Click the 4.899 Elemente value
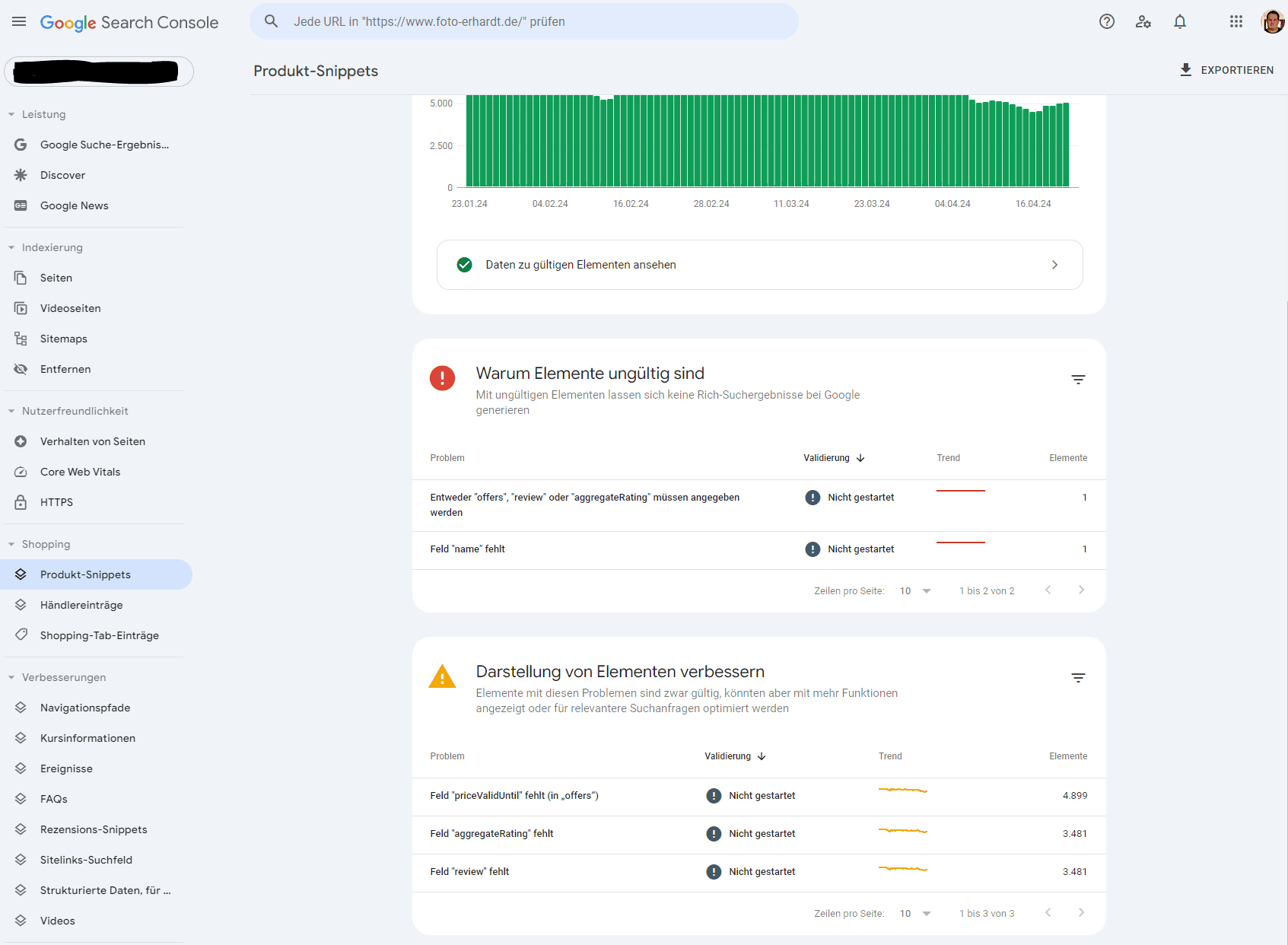Viewport: 1288px width, 945px height. click(1074, 796)
